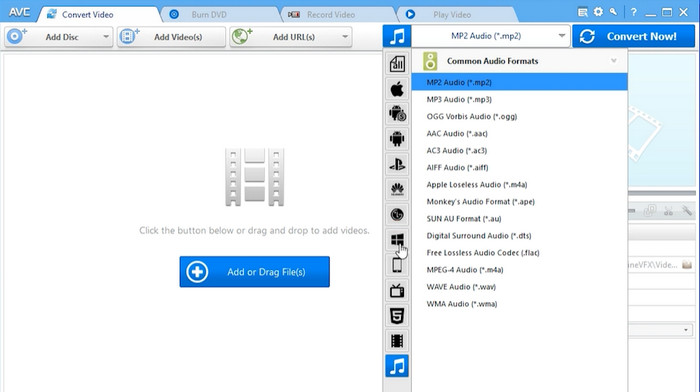Start conversion with Convert Now!

pyautogui.click(x=633, y=36)
